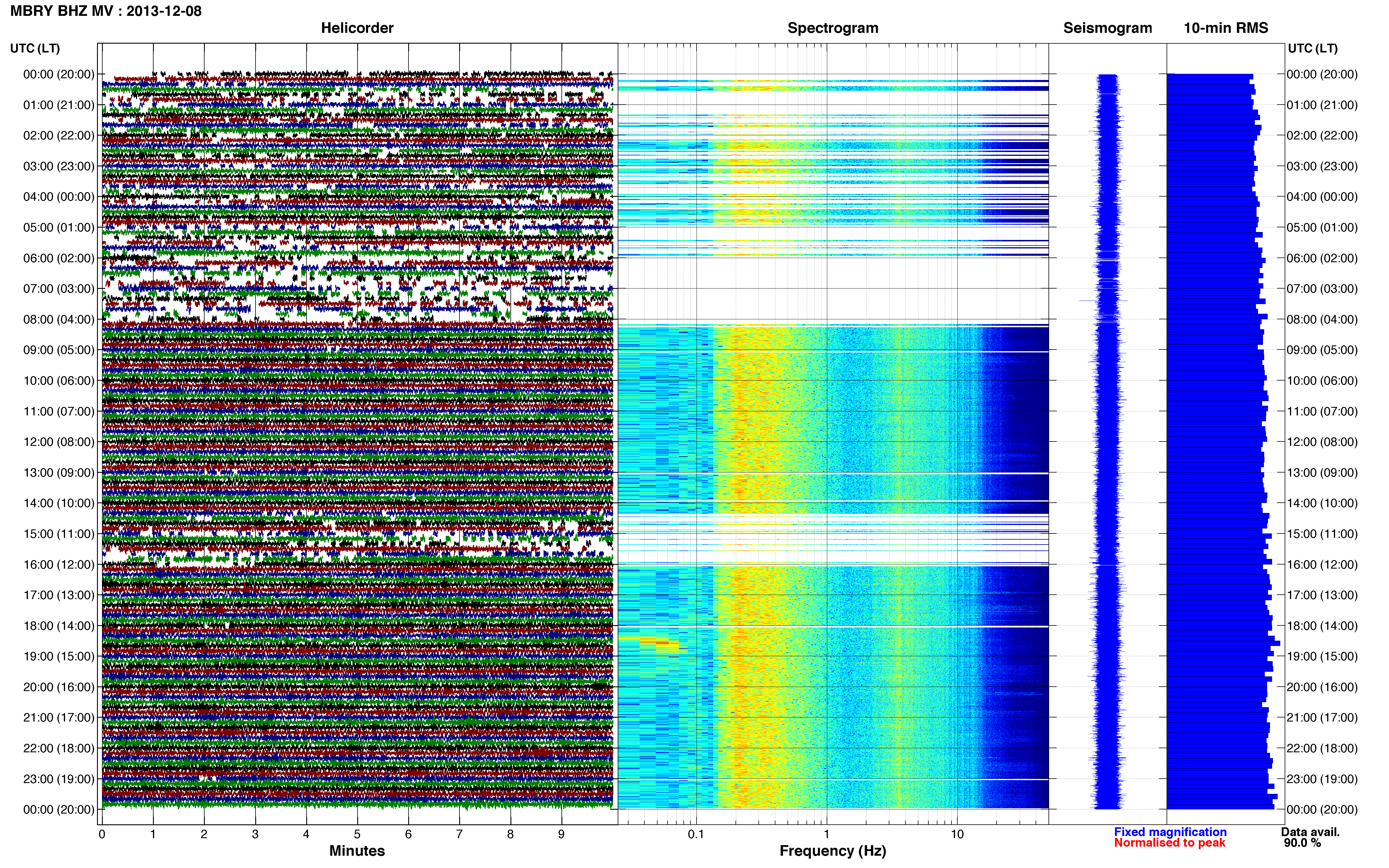Image resolution: width=1389 pixels, height=868 pixels.
Task: Click helicorder time label "15:00 (11:00)"
Action: (59, 534)
